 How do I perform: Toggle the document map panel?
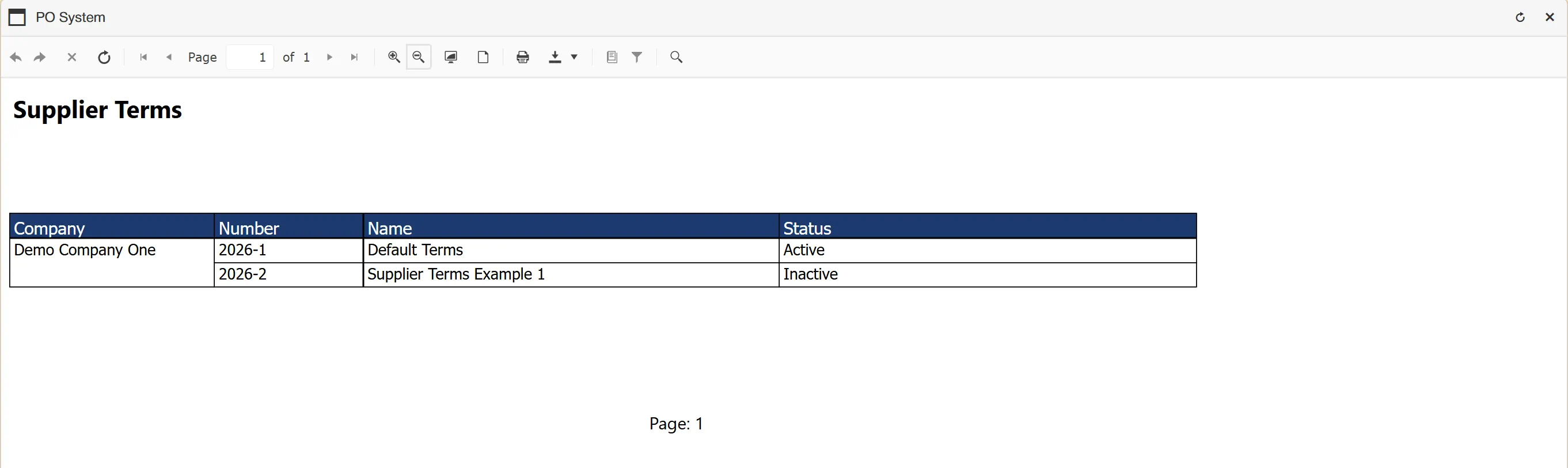click(x=612, y=56)
